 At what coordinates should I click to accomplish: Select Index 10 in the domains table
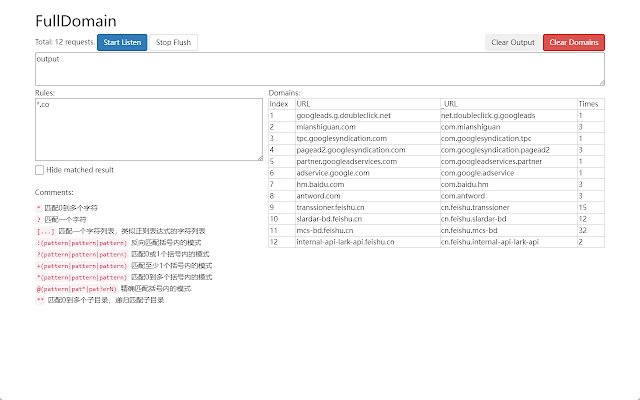[x=282, y=219]
